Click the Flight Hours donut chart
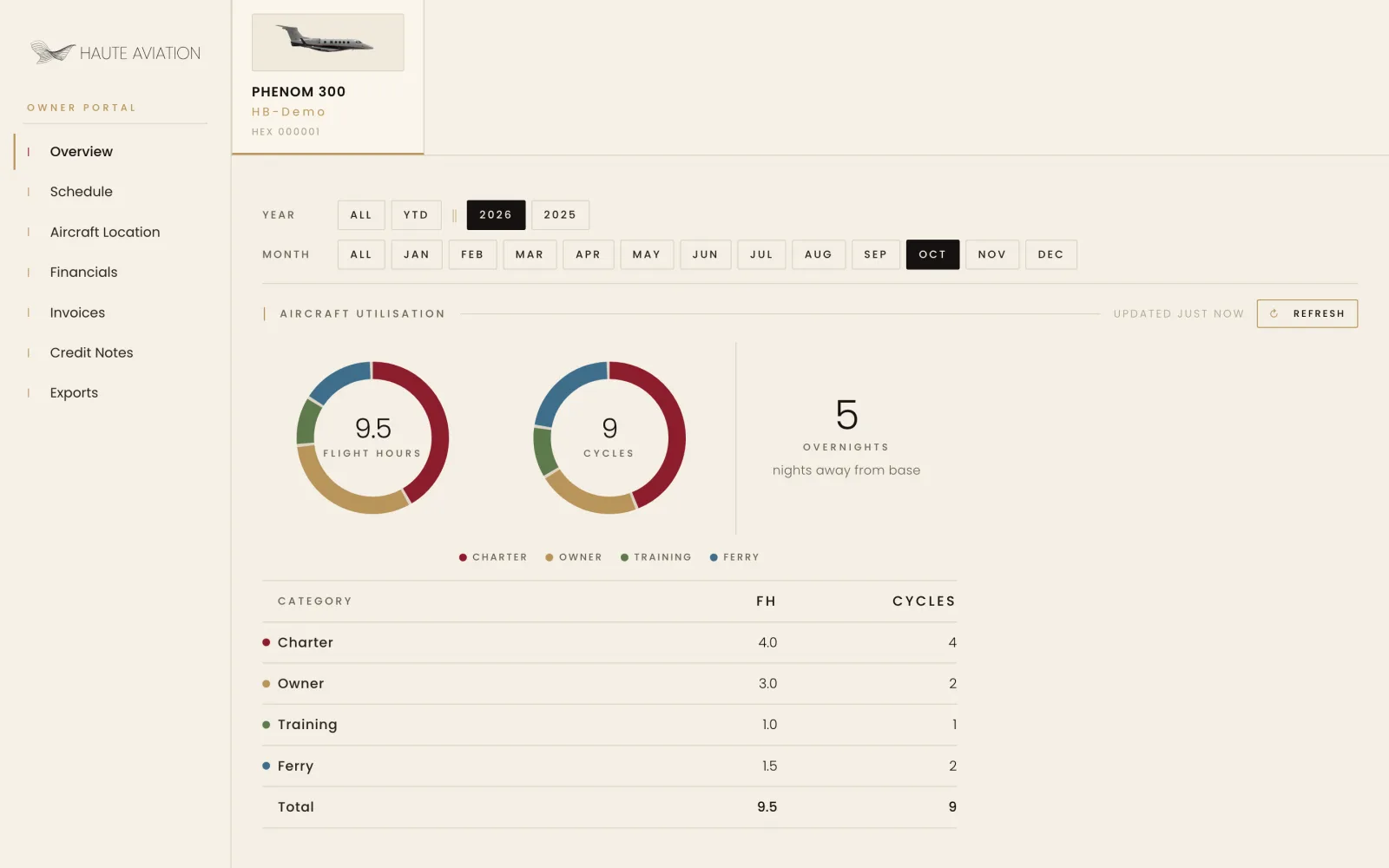The height and width of the screenshot is (868, 1389). tap(372, 437)
